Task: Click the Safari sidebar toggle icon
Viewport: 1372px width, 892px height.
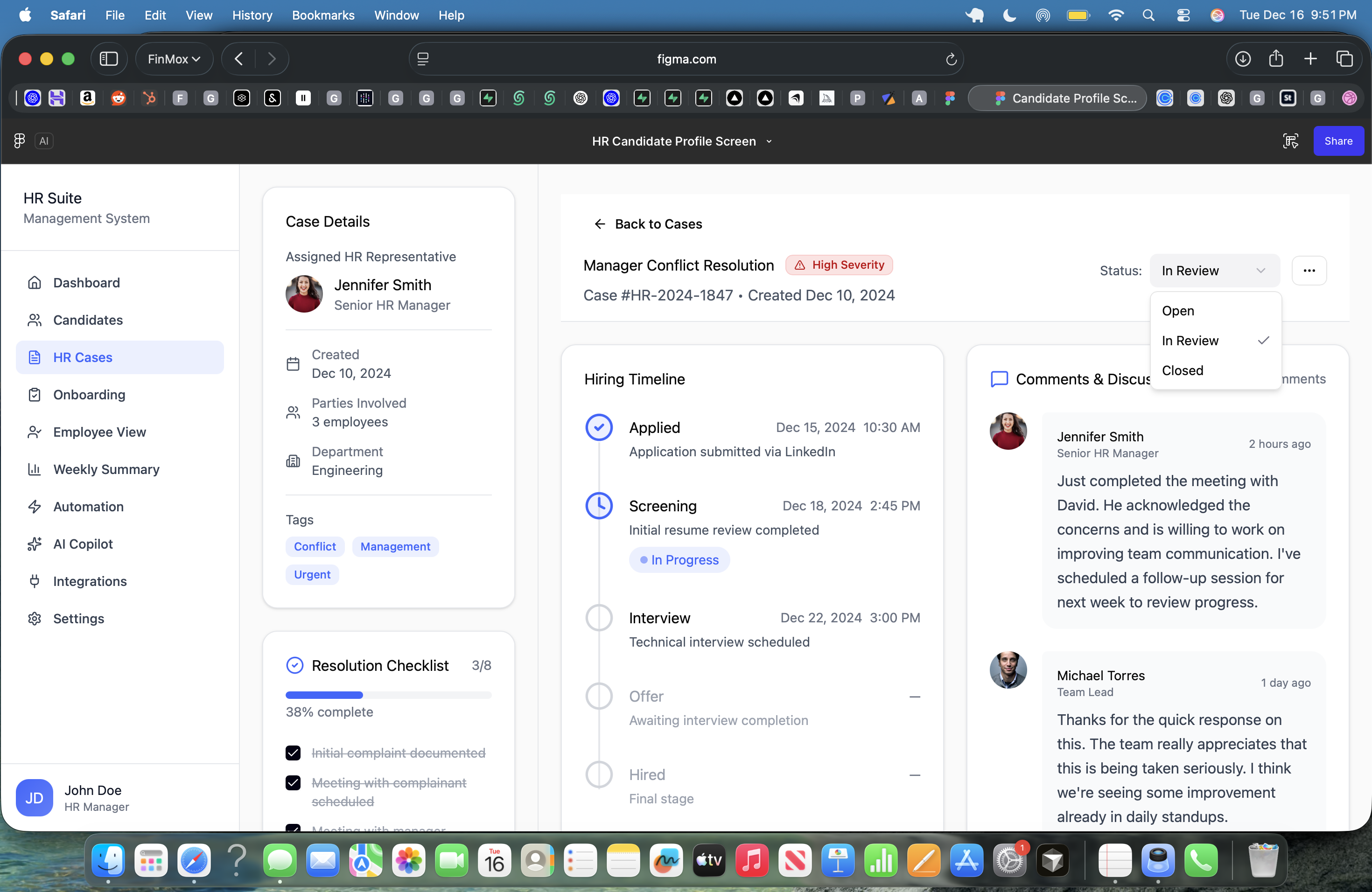Action: [x=108, y=59]
